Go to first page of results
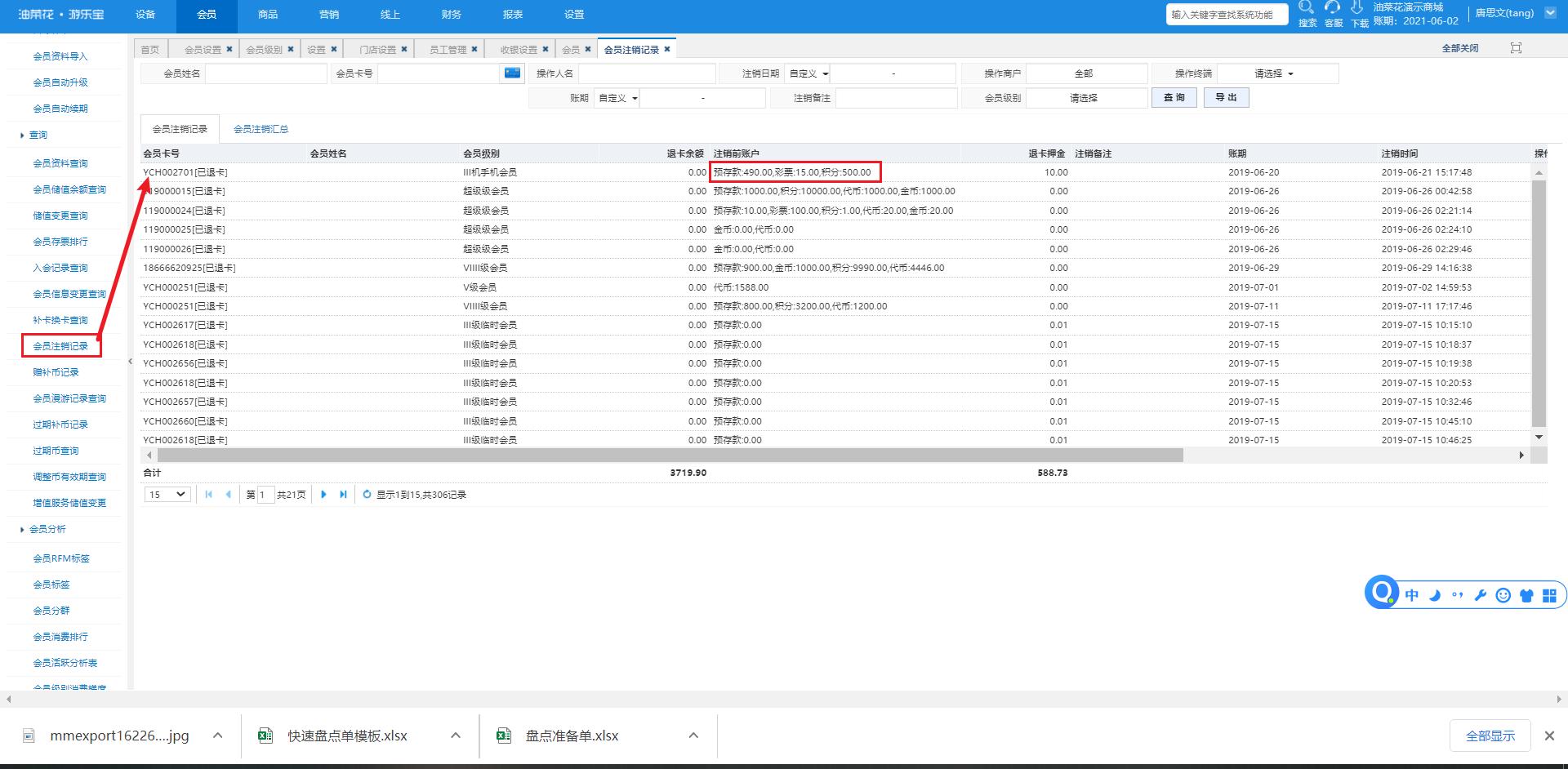Screen dimensions: 1568x769 209,495
